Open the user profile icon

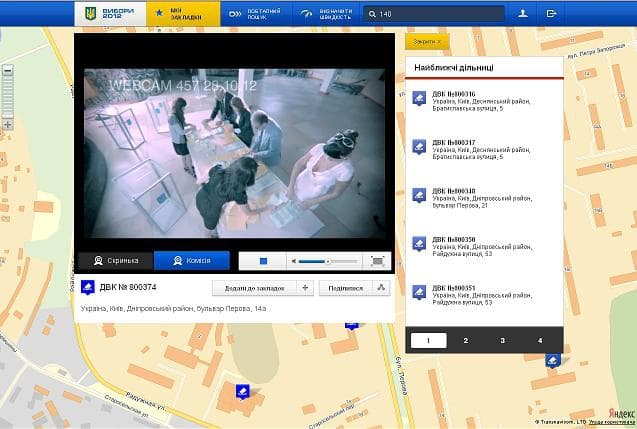point(522,14)
